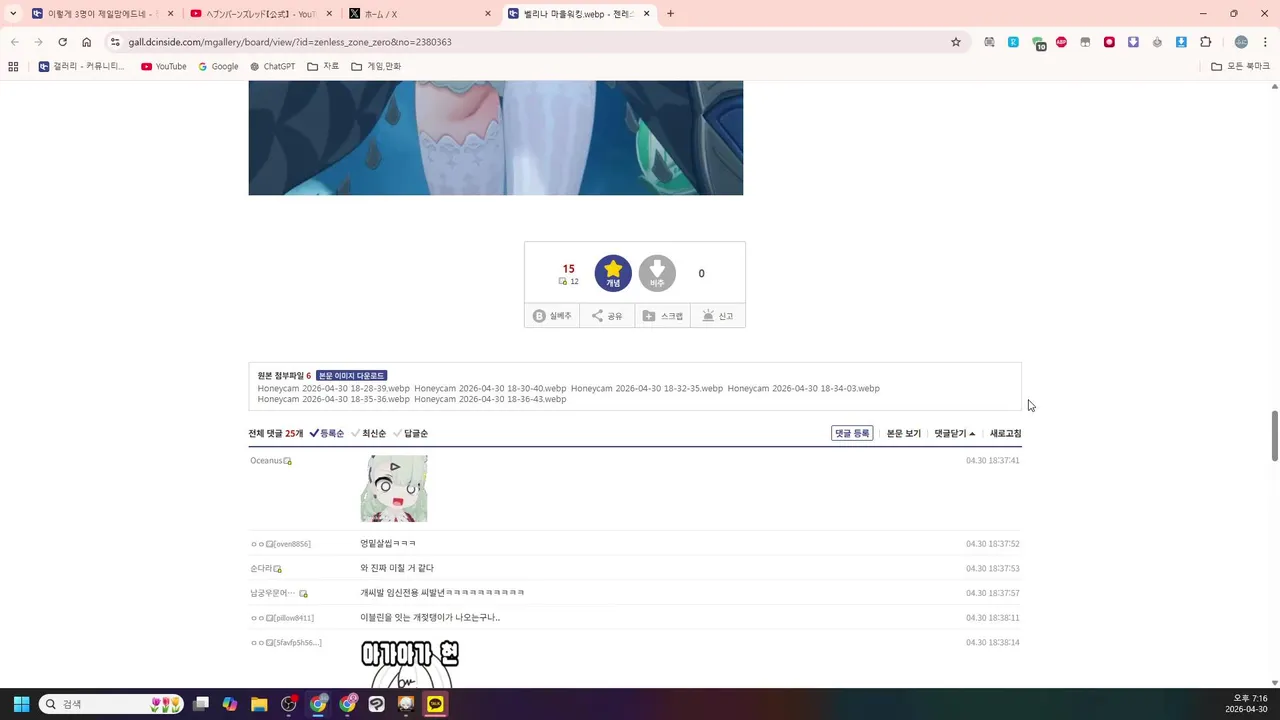Click the taskbar 검색 search box

tap(112, 704)
